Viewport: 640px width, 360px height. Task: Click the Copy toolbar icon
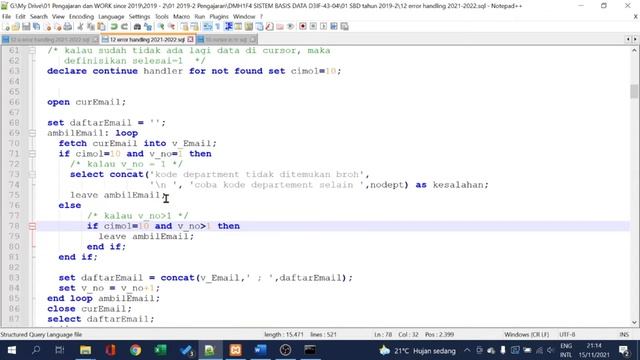tap(91, 27)
